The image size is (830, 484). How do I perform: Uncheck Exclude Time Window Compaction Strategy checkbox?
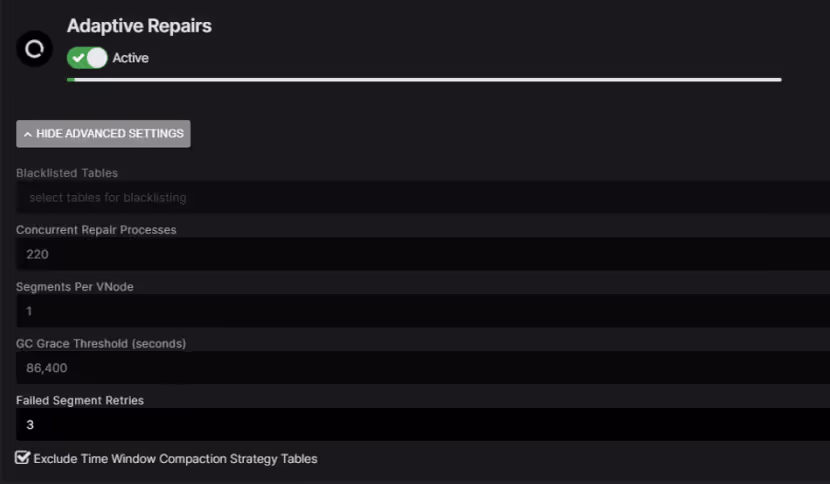[x=23, y=458]
